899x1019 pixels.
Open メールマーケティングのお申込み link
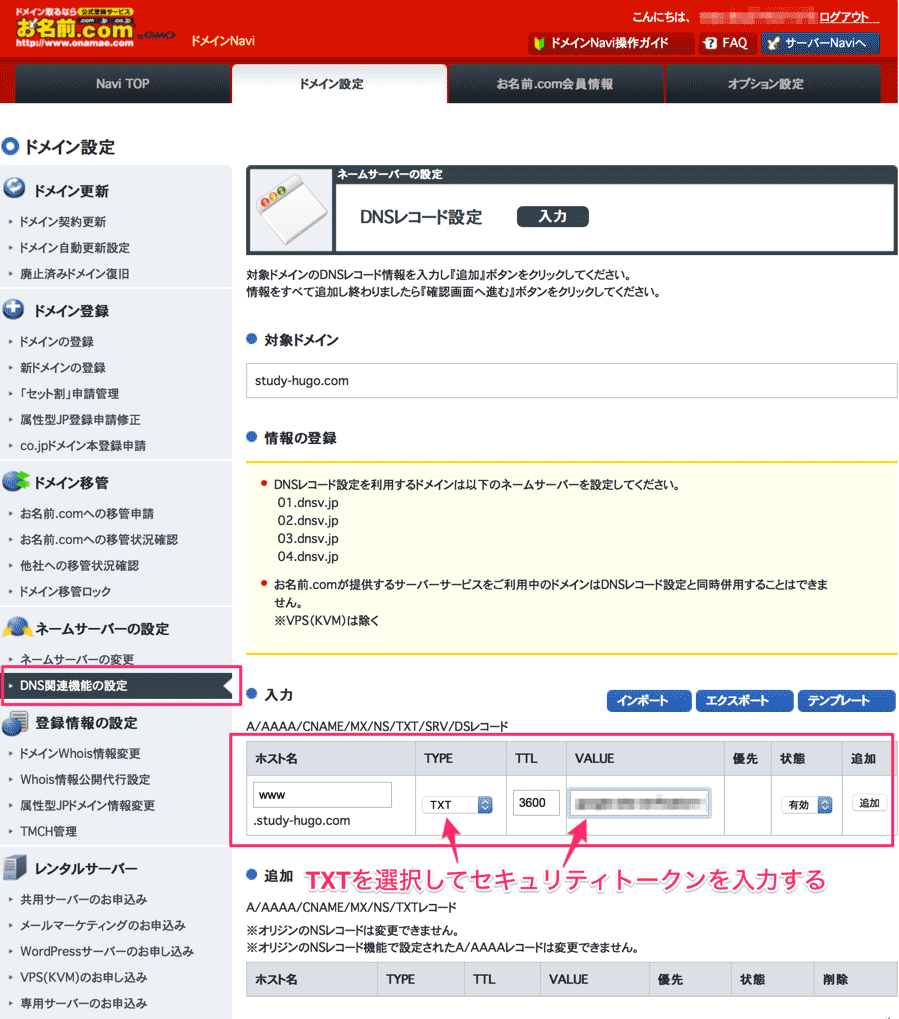(x=103, y=925)
